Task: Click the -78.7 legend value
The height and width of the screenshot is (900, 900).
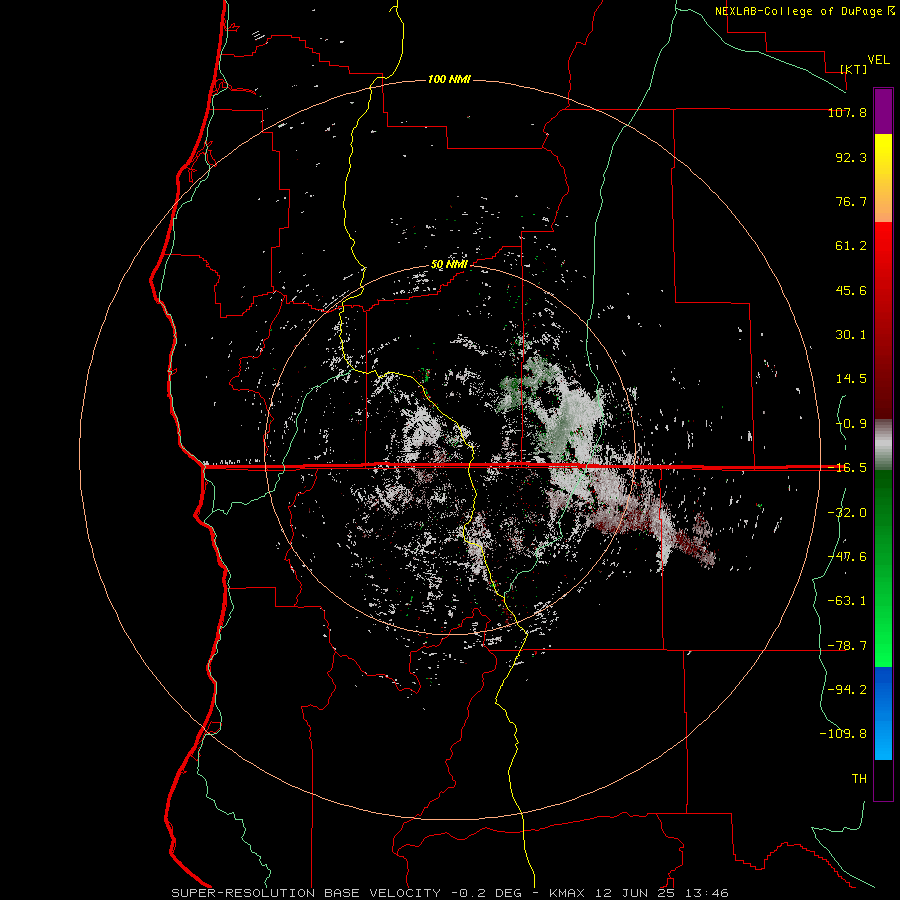Action: [847, 646]
